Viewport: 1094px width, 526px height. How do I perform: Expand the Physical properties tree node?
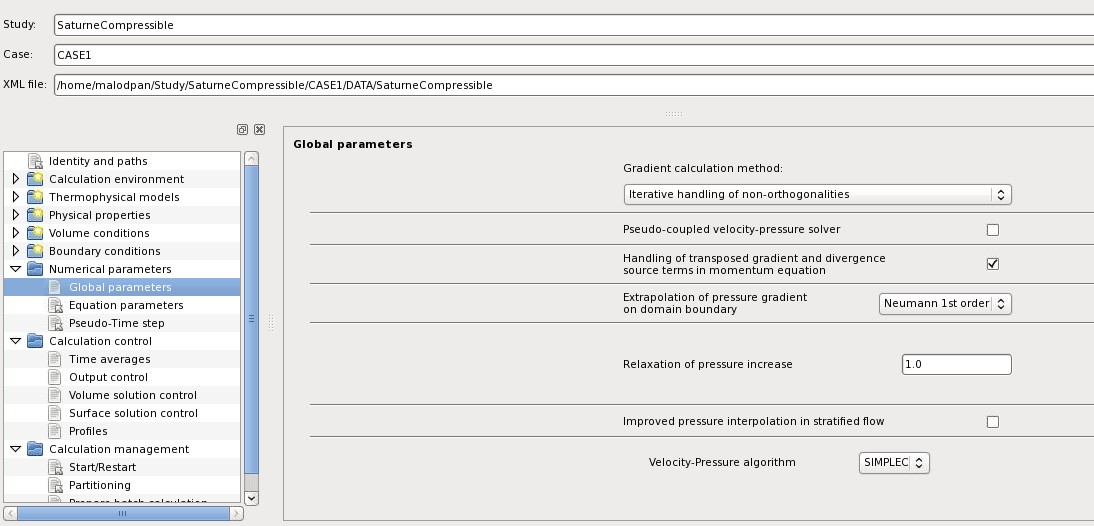coord(16,215)
